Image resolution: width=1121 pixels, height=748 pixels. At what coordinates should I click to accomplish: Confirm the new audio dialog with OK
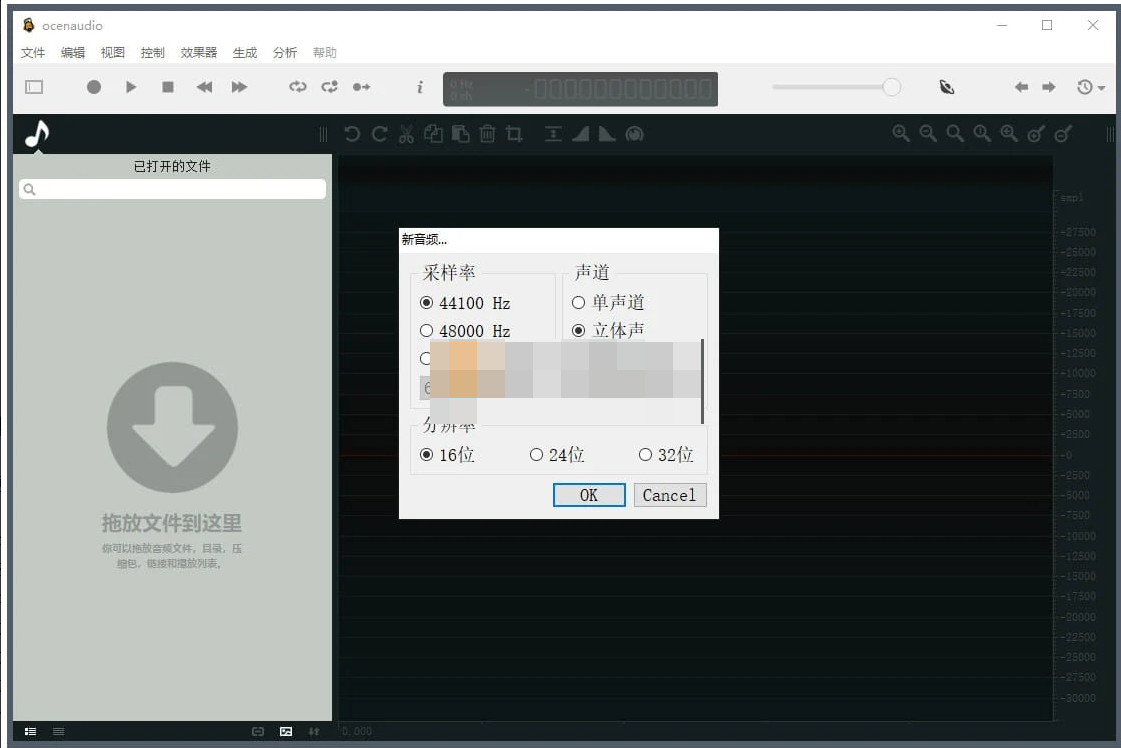(x=589, y=495)
